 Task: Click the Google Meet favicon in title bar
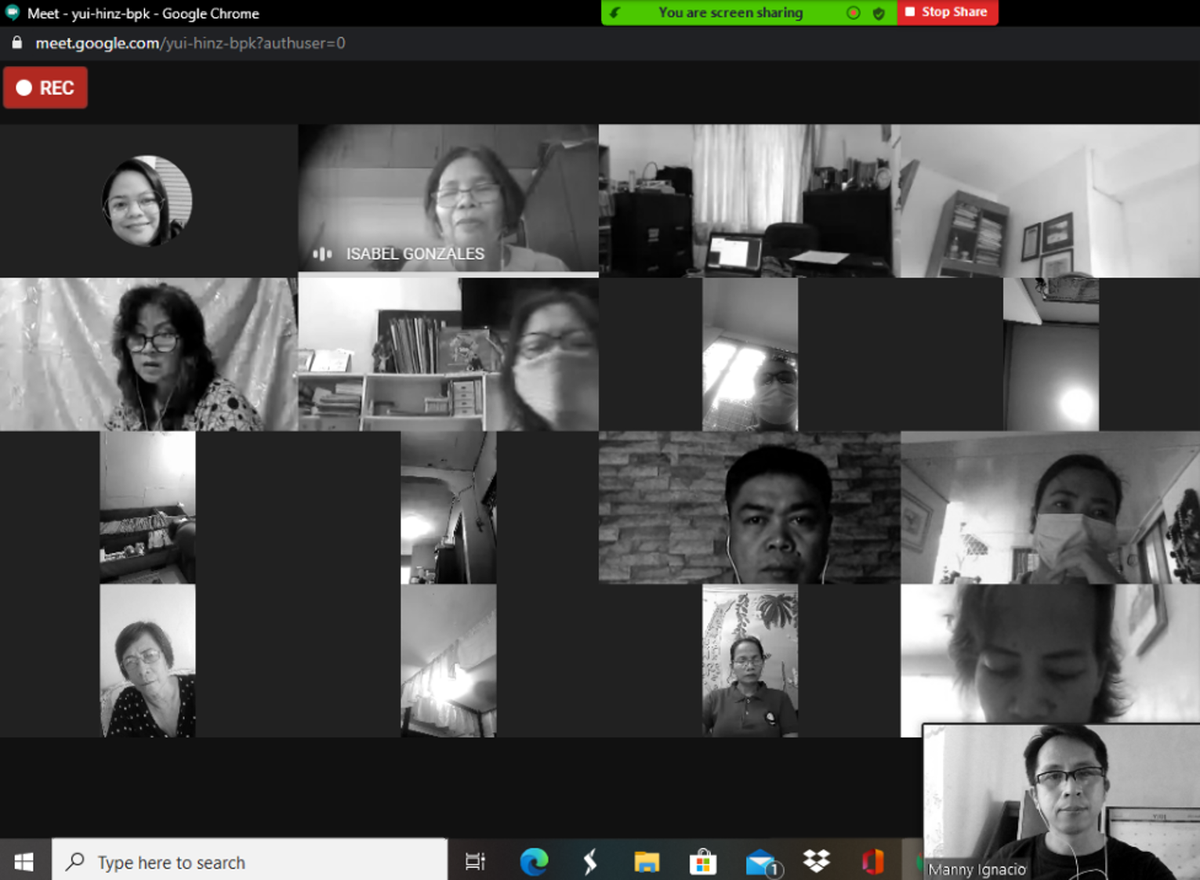tap(12, 13)
